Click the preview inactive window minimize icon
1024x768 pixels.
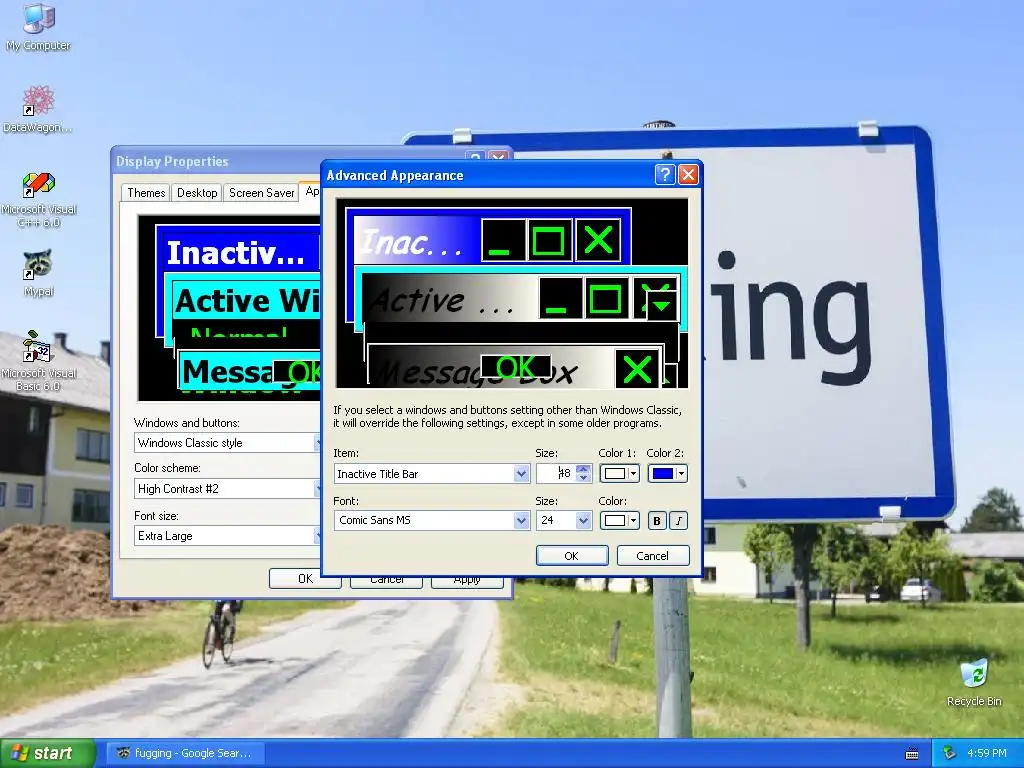point(503,240)
